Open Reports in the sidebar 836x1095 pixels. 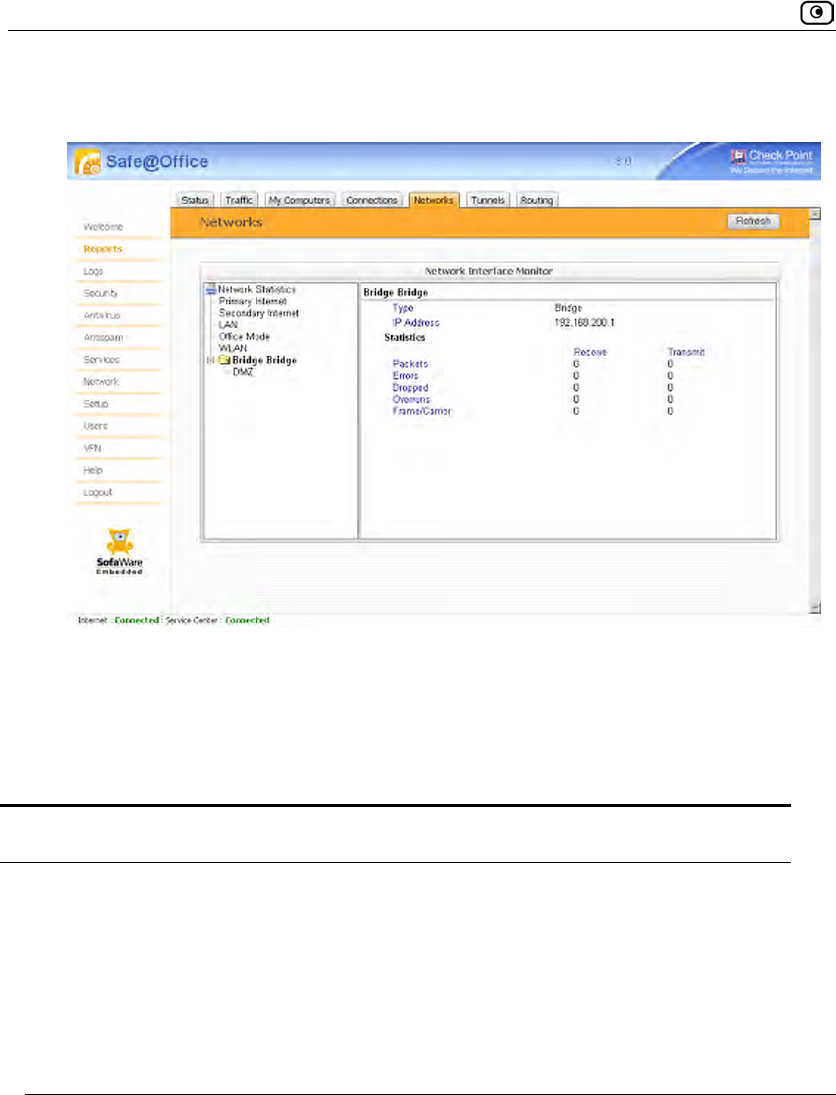[x=103, y=249]
